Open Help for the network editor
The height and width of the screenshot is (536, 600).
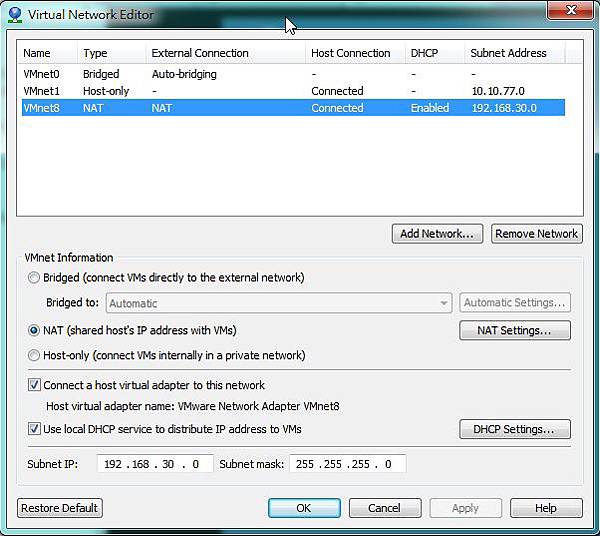546,508
